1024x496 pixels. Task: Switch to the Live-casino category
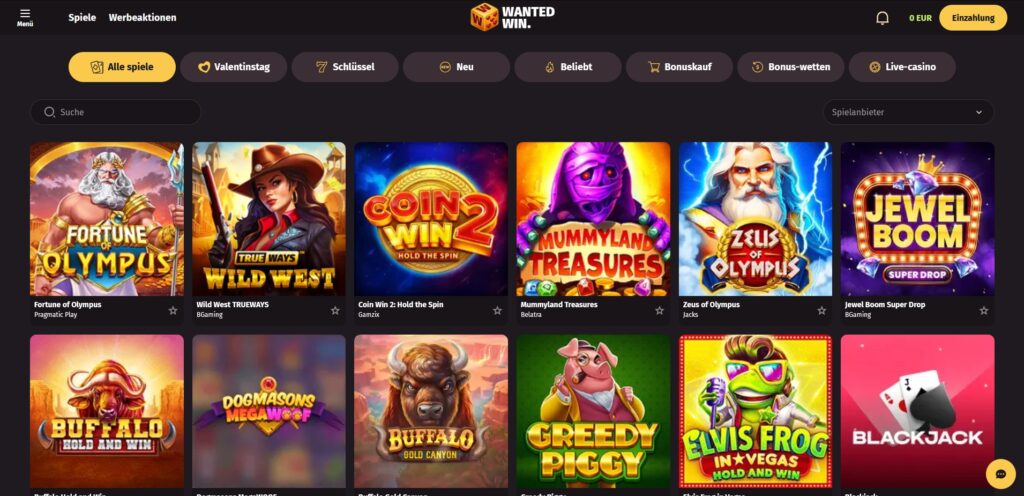click(903, 67)
